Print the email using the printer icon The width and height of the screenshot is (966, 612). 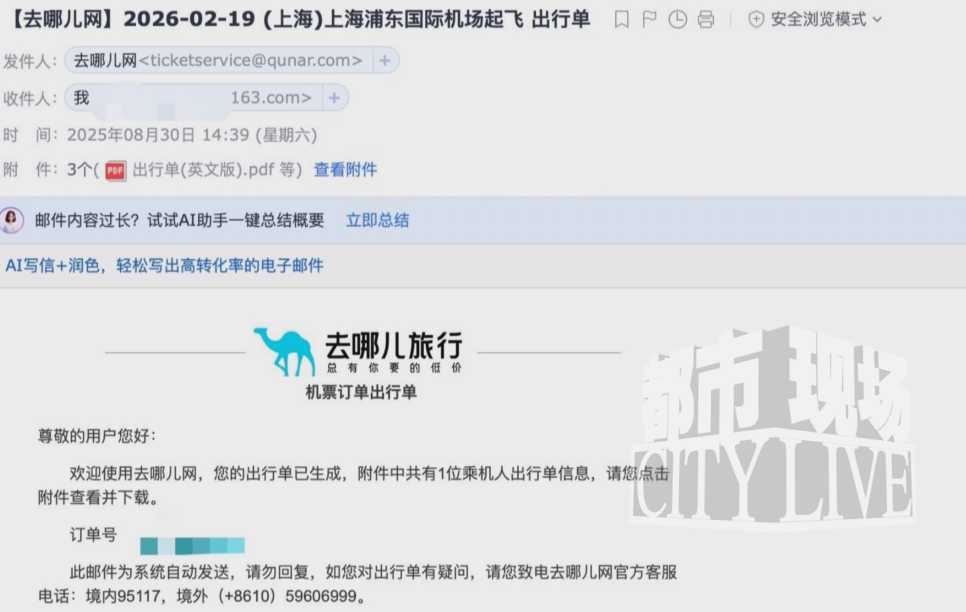point(705,19)
